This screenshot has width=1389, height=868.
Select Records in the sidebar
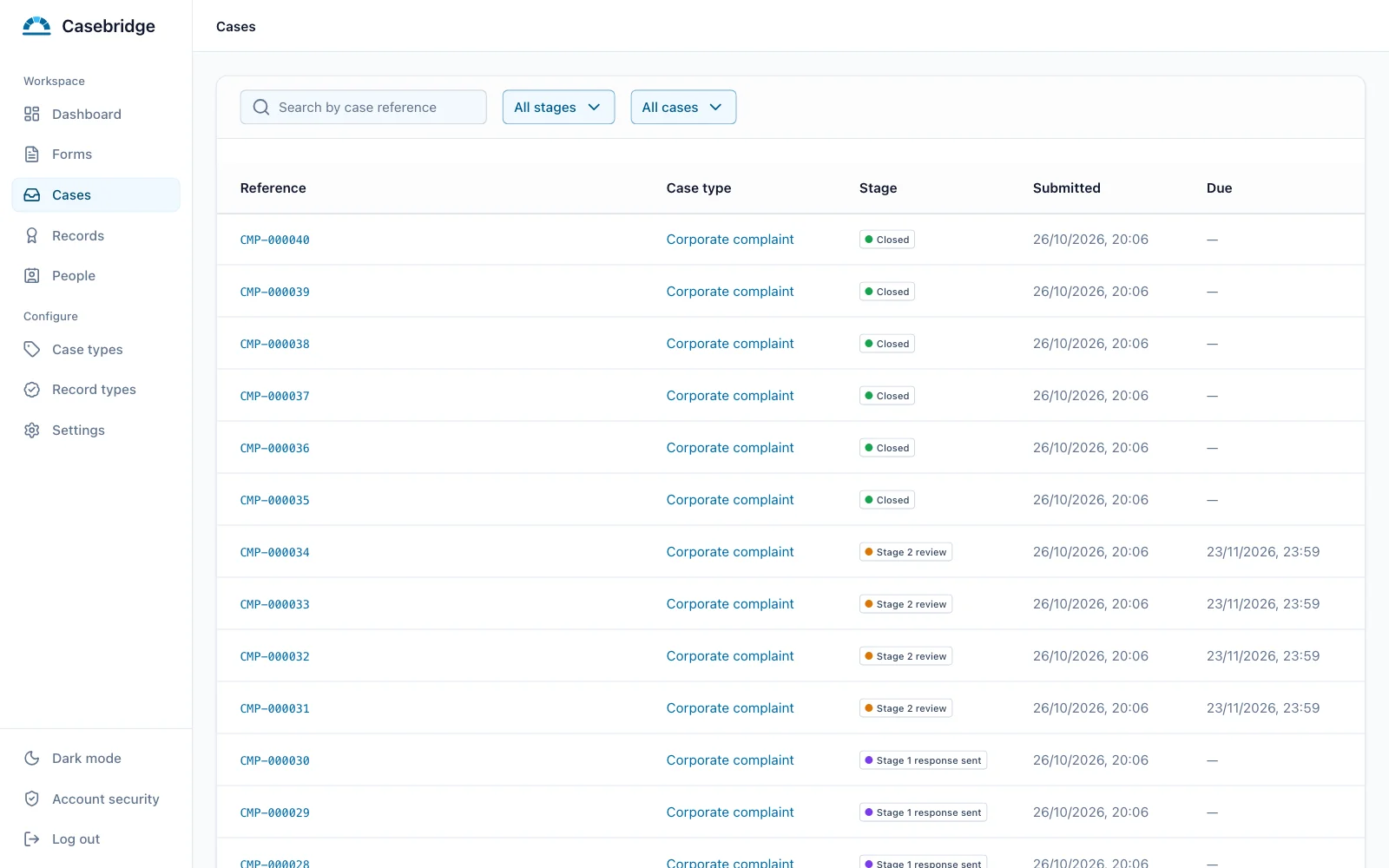95,235
